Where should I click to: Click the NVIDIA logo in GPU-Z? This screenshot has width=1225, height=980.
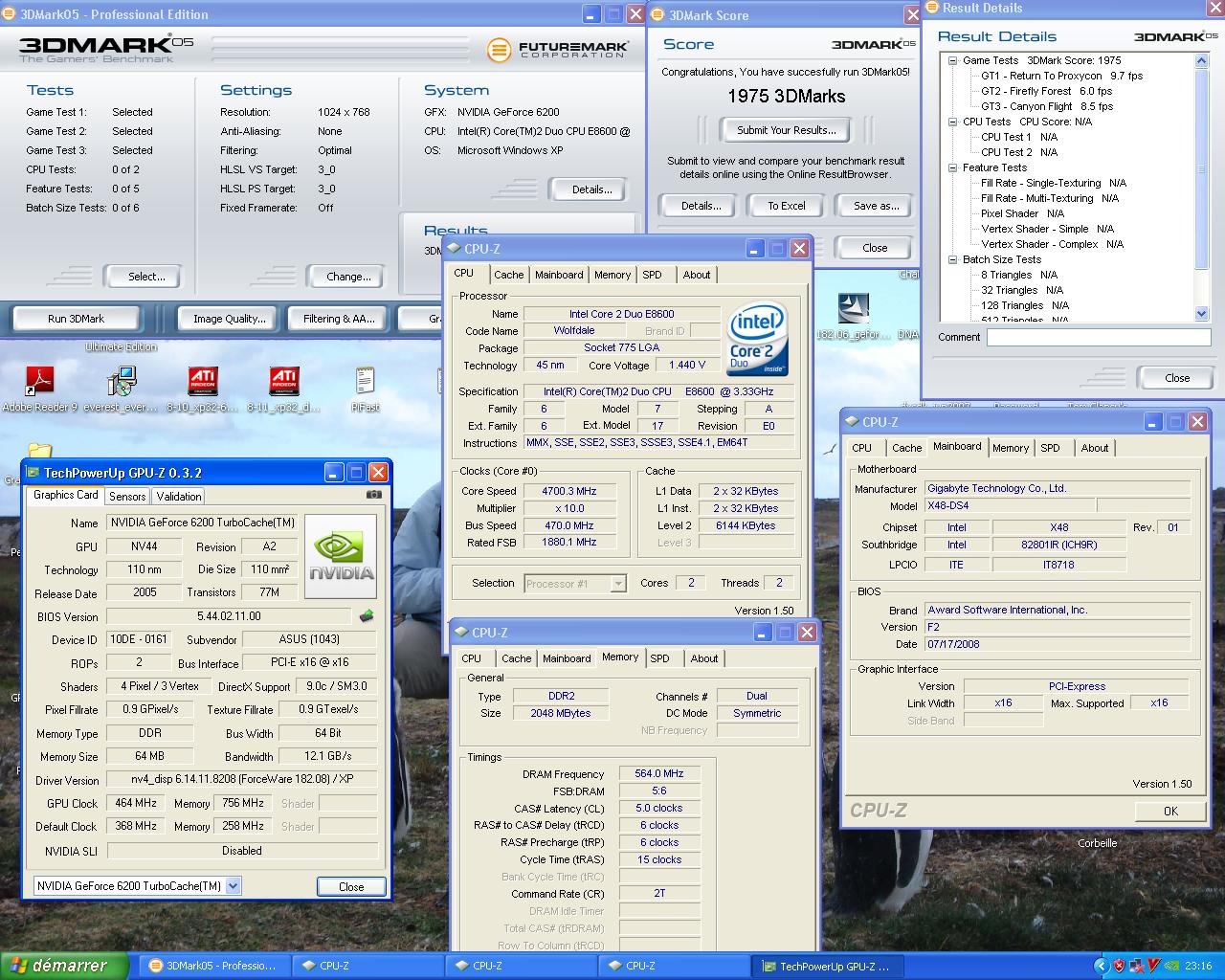click(340, 557)
